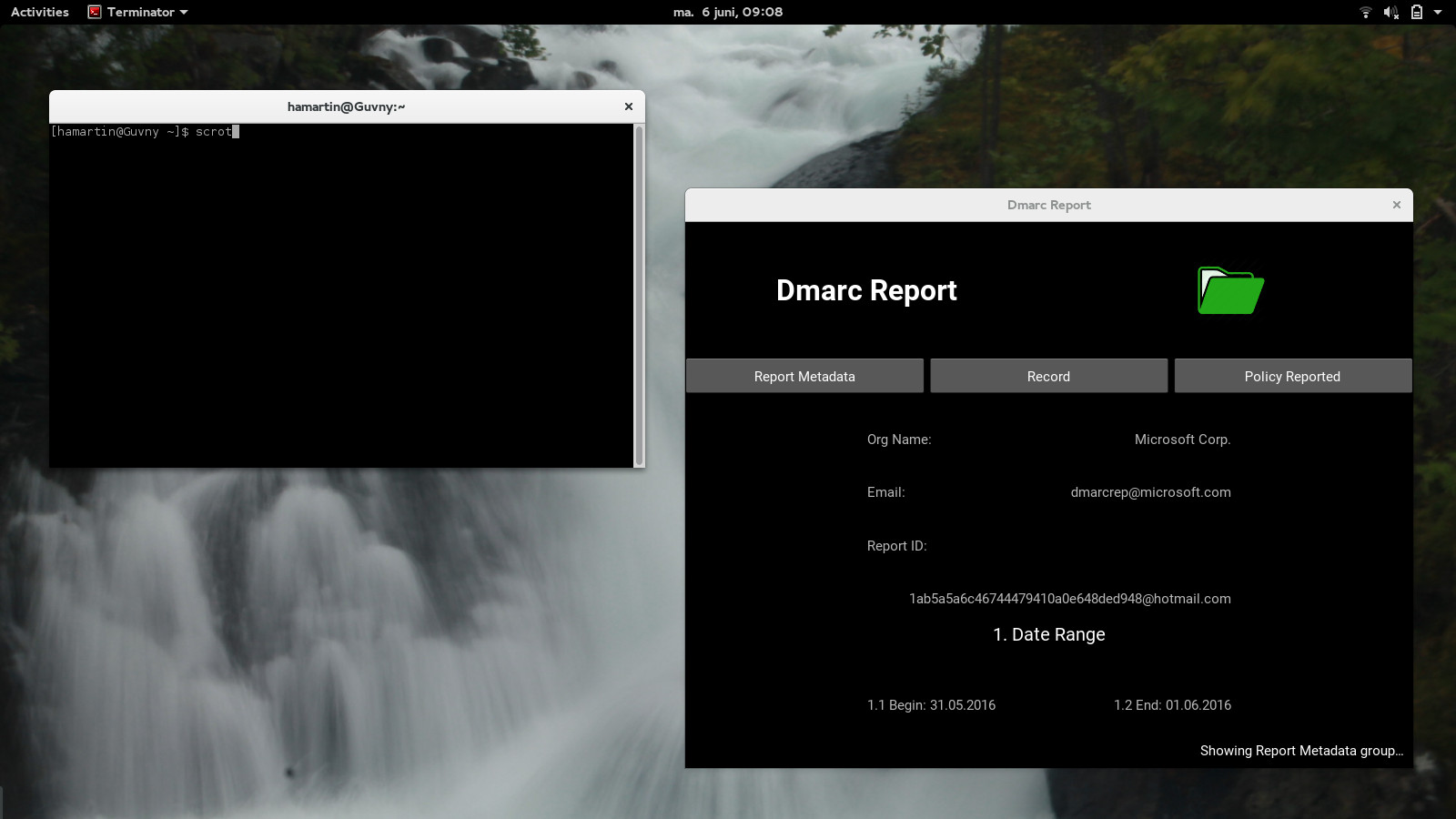Click the muted volume icon
Image resolution: width=1456 pixels, height=819 pixels.
coord(1390,12)
